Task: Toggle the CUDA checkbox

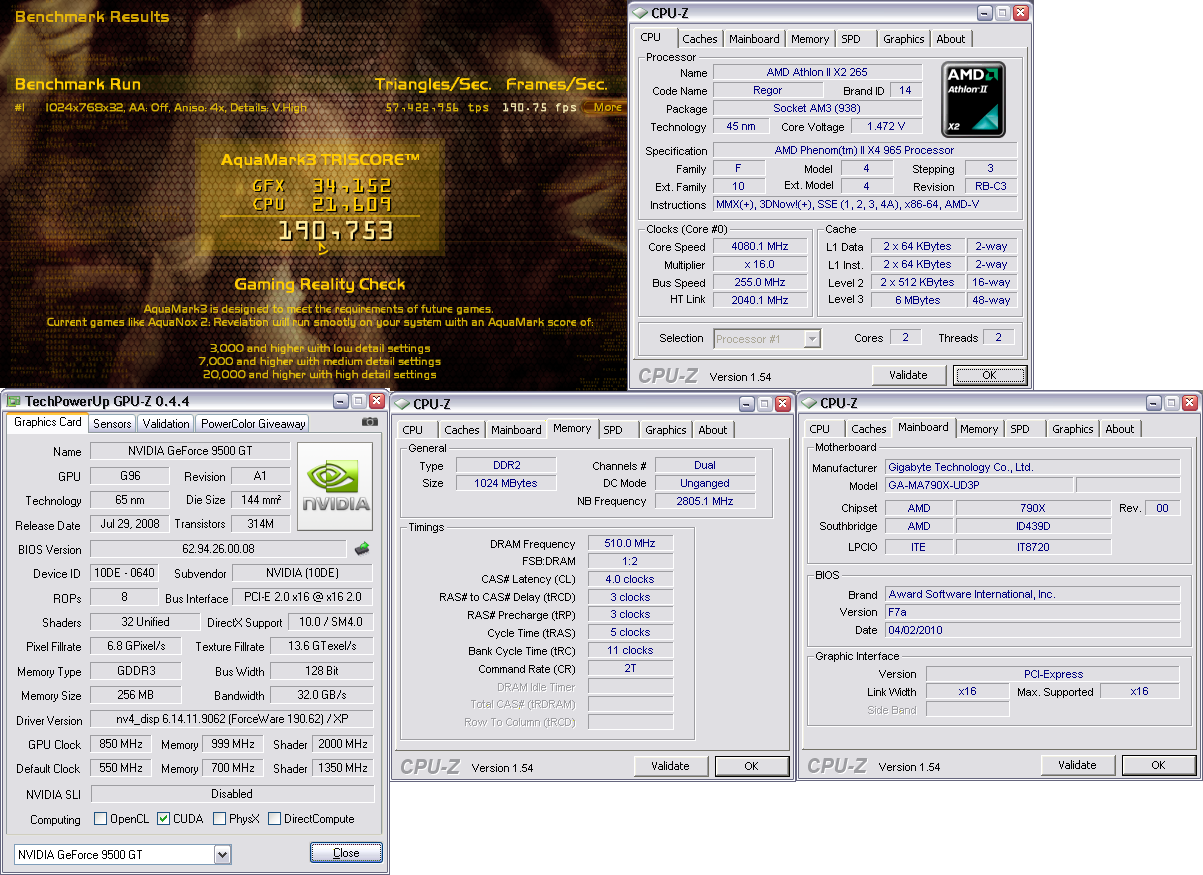Action: coord(164,819)
